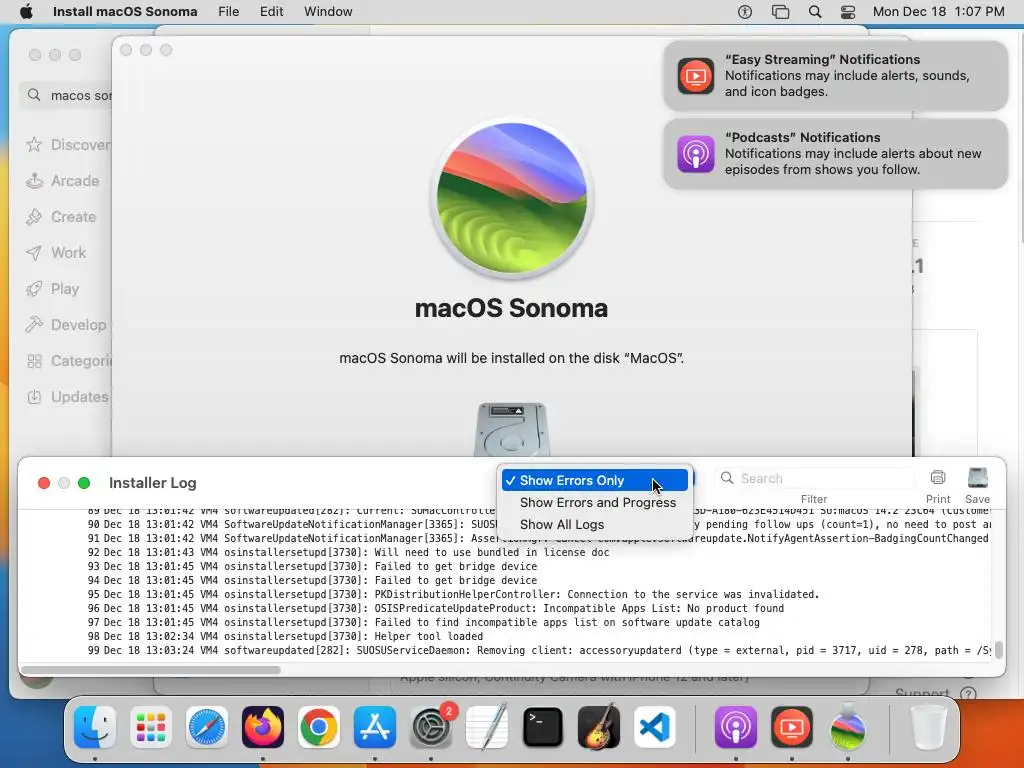Click log line 97 about incompatible apps catalog

pyautogui.click(x=423, y=622)
